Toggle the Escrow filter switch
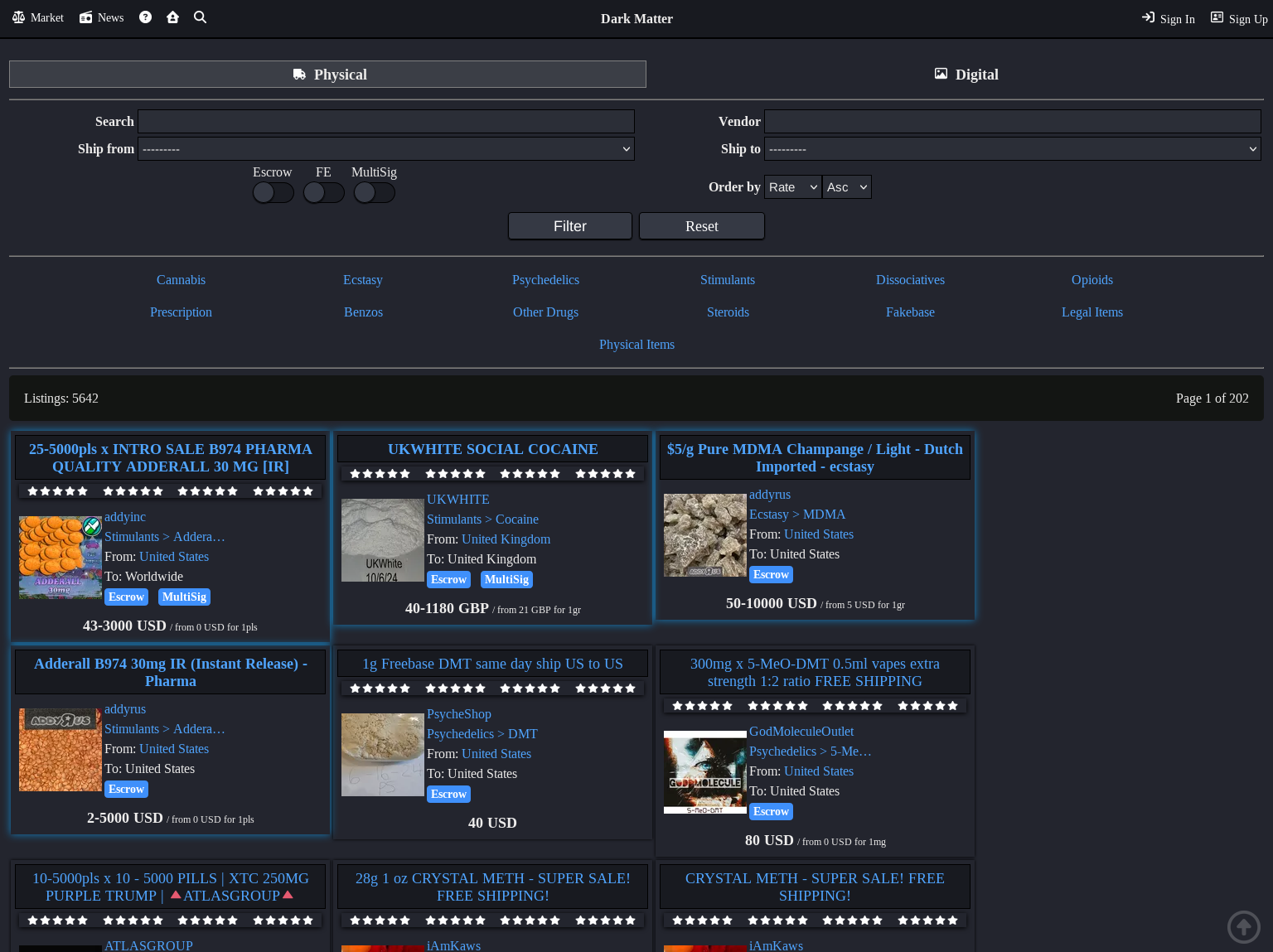 coord(273,192)
